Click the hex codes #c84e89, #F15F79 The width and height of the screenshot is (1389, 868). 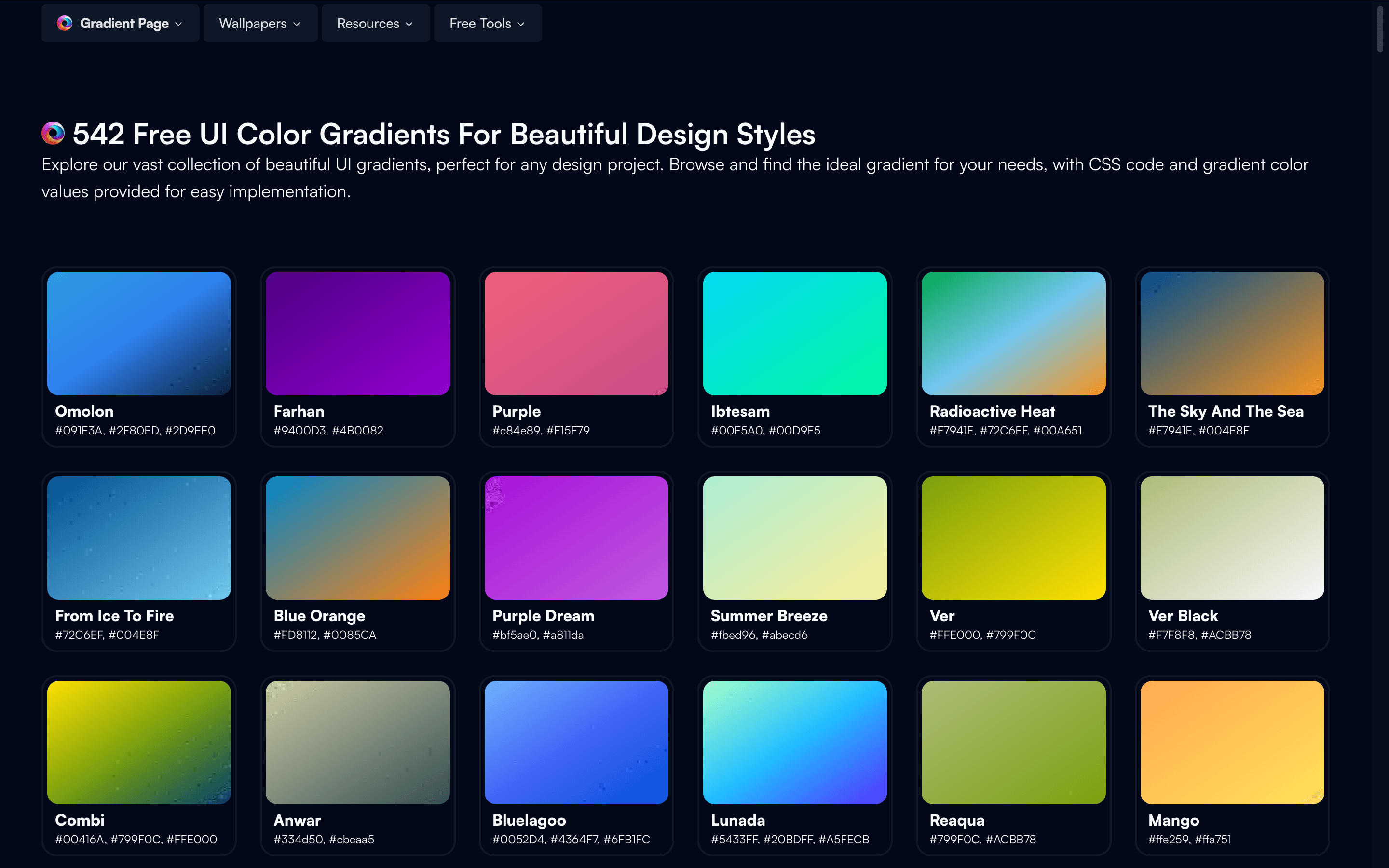(x=541, y=431)
